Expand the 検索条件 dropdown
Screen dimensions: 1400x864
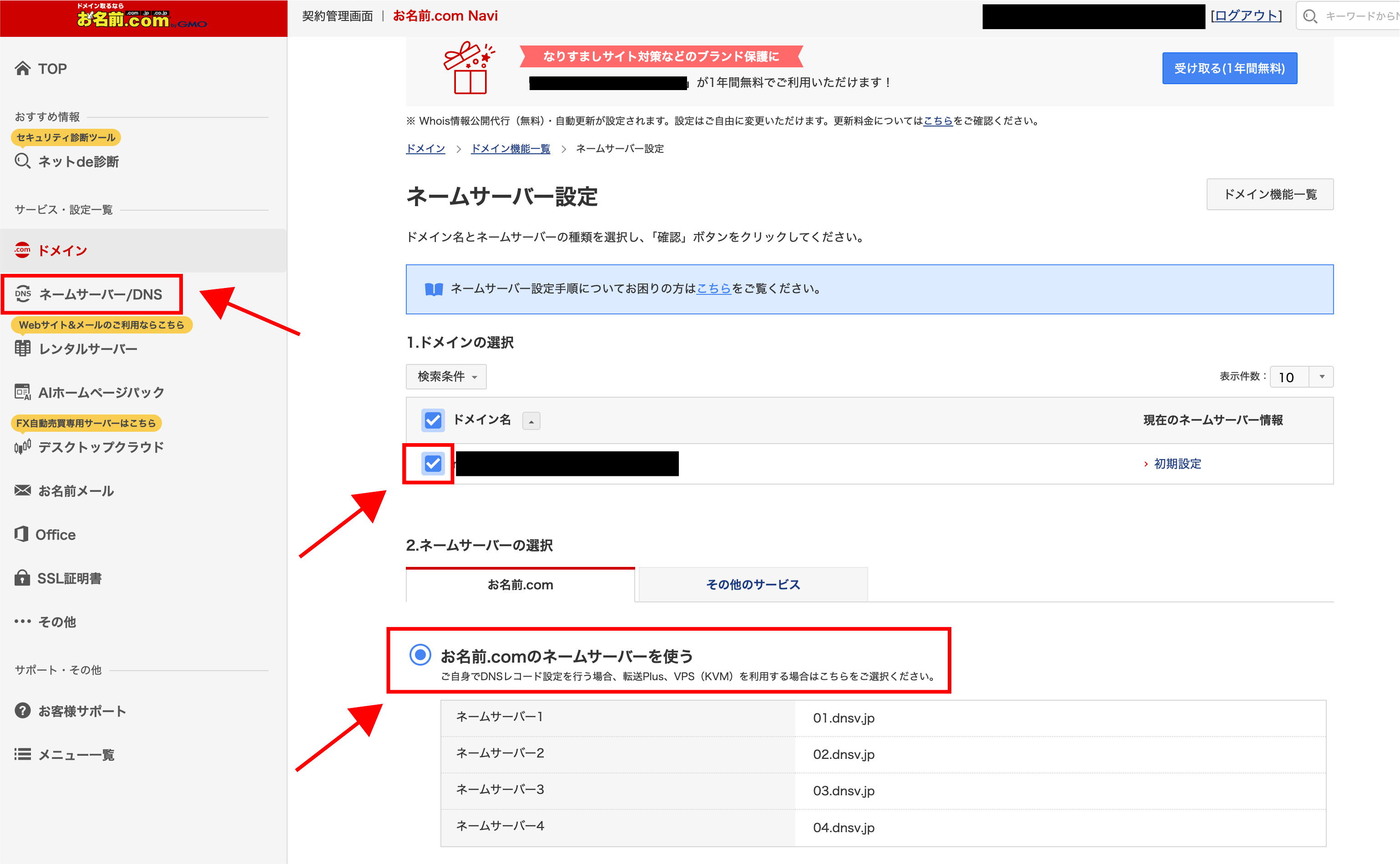tap(446, 377)
